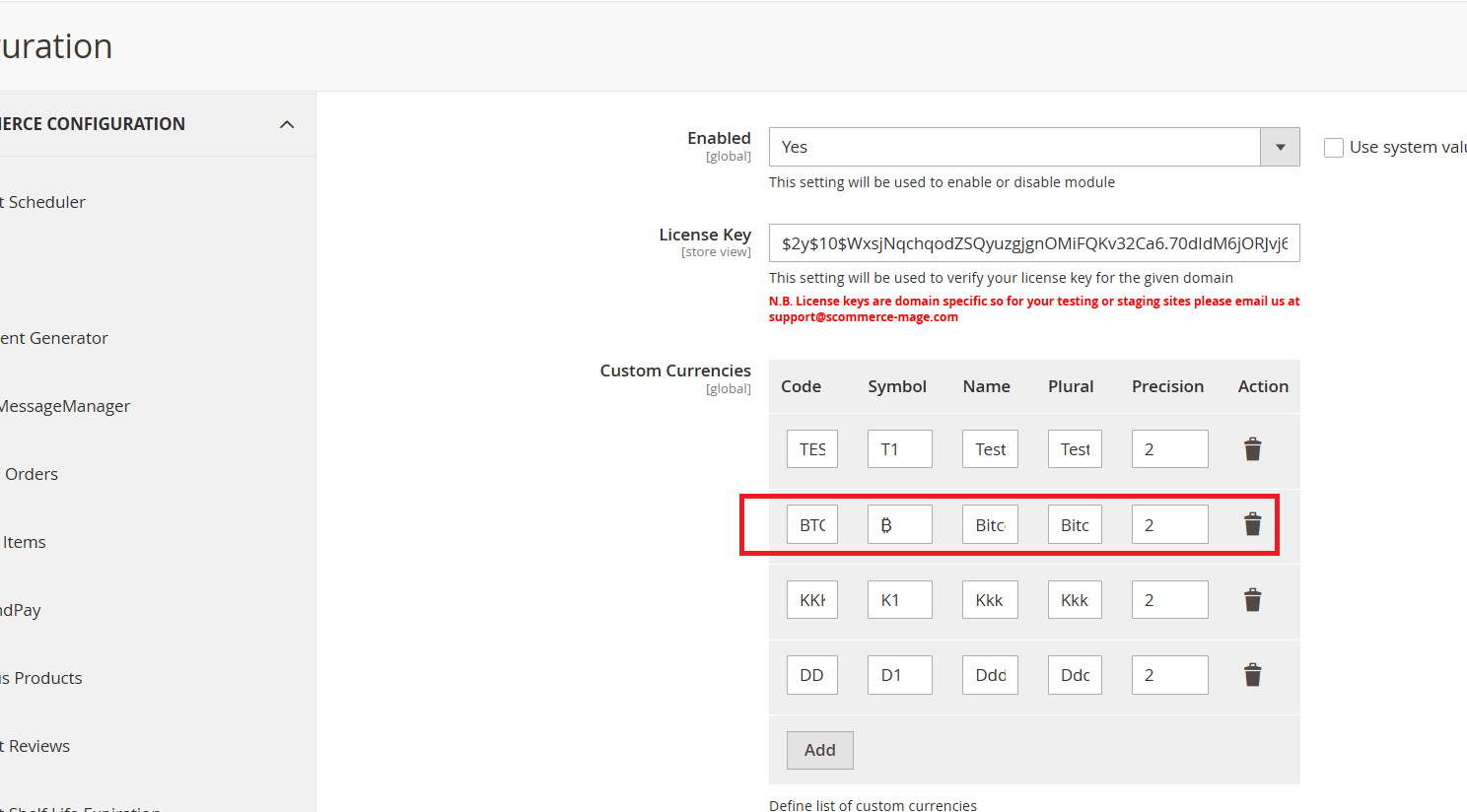Edit the BTC symbol field

coord(899,525)
